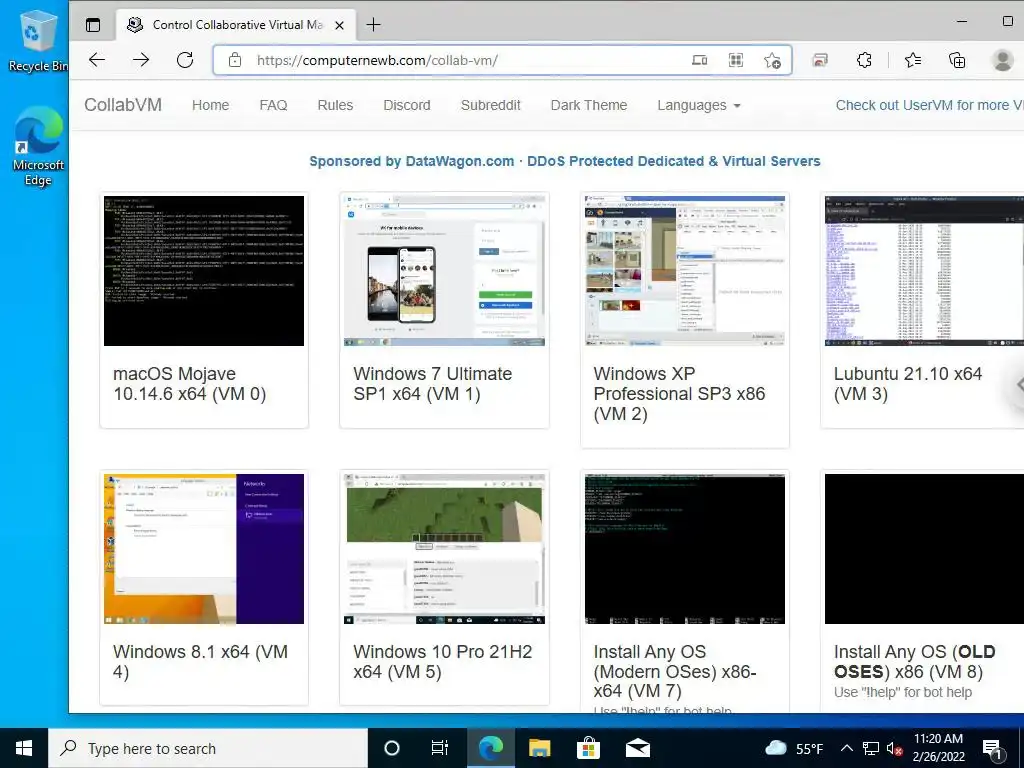Click the browser forward arrow
Image resolution: width=1024 pixels, height=768 pixels.
(141, 60)
